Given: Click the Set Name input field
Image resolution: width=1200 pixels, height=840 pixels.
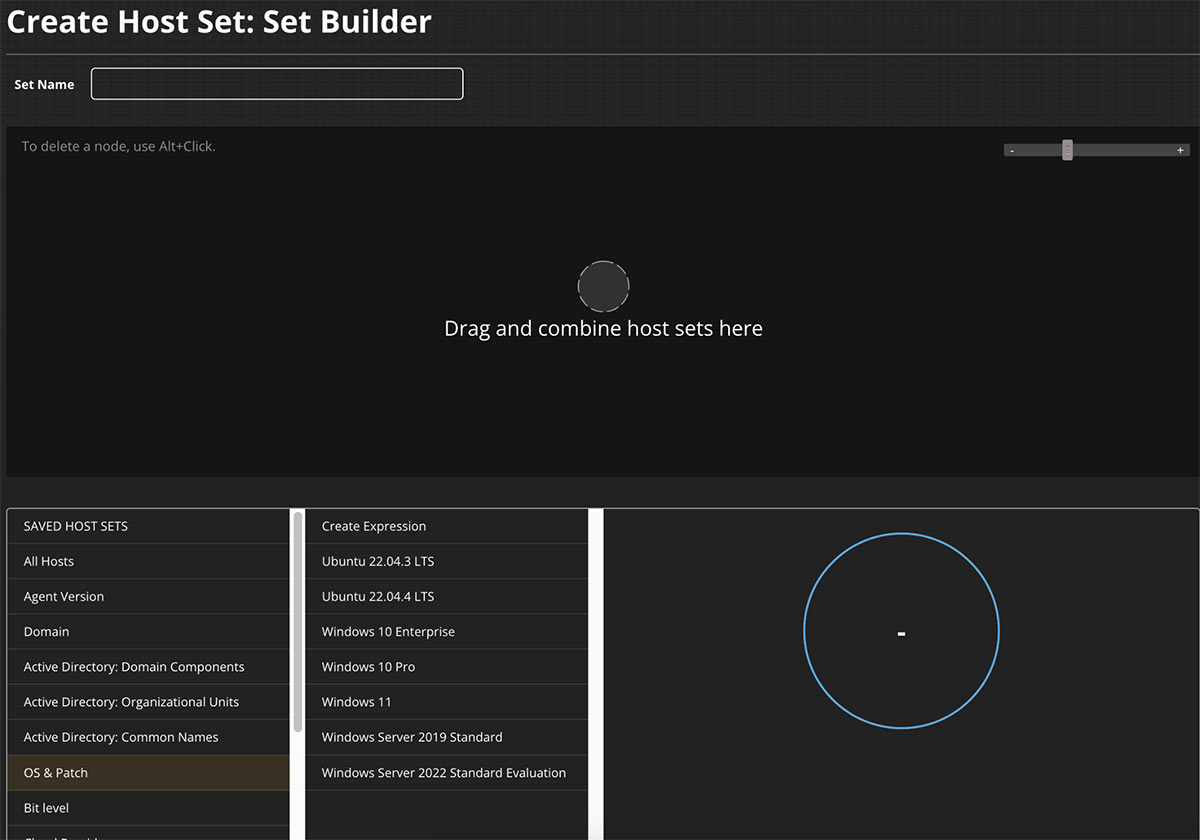Looking at the screenshot, I should coord(277,84).
